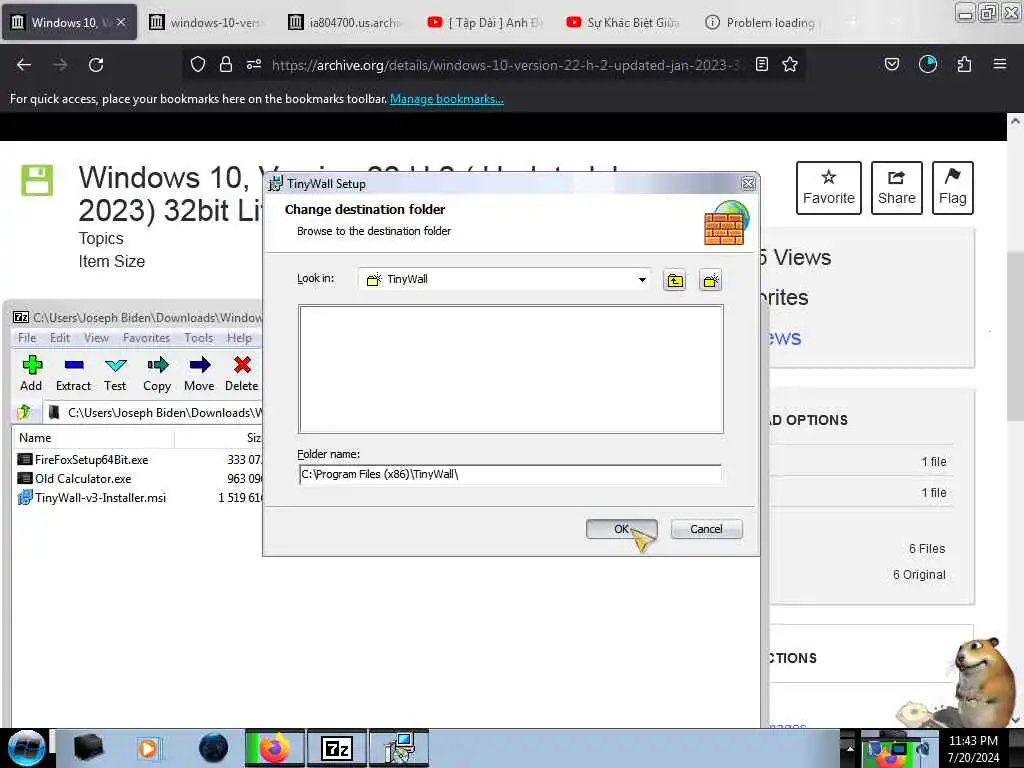Bookmark this page with star icon
The height and width of the screenshot is (768, 1024).
[790, 65]
